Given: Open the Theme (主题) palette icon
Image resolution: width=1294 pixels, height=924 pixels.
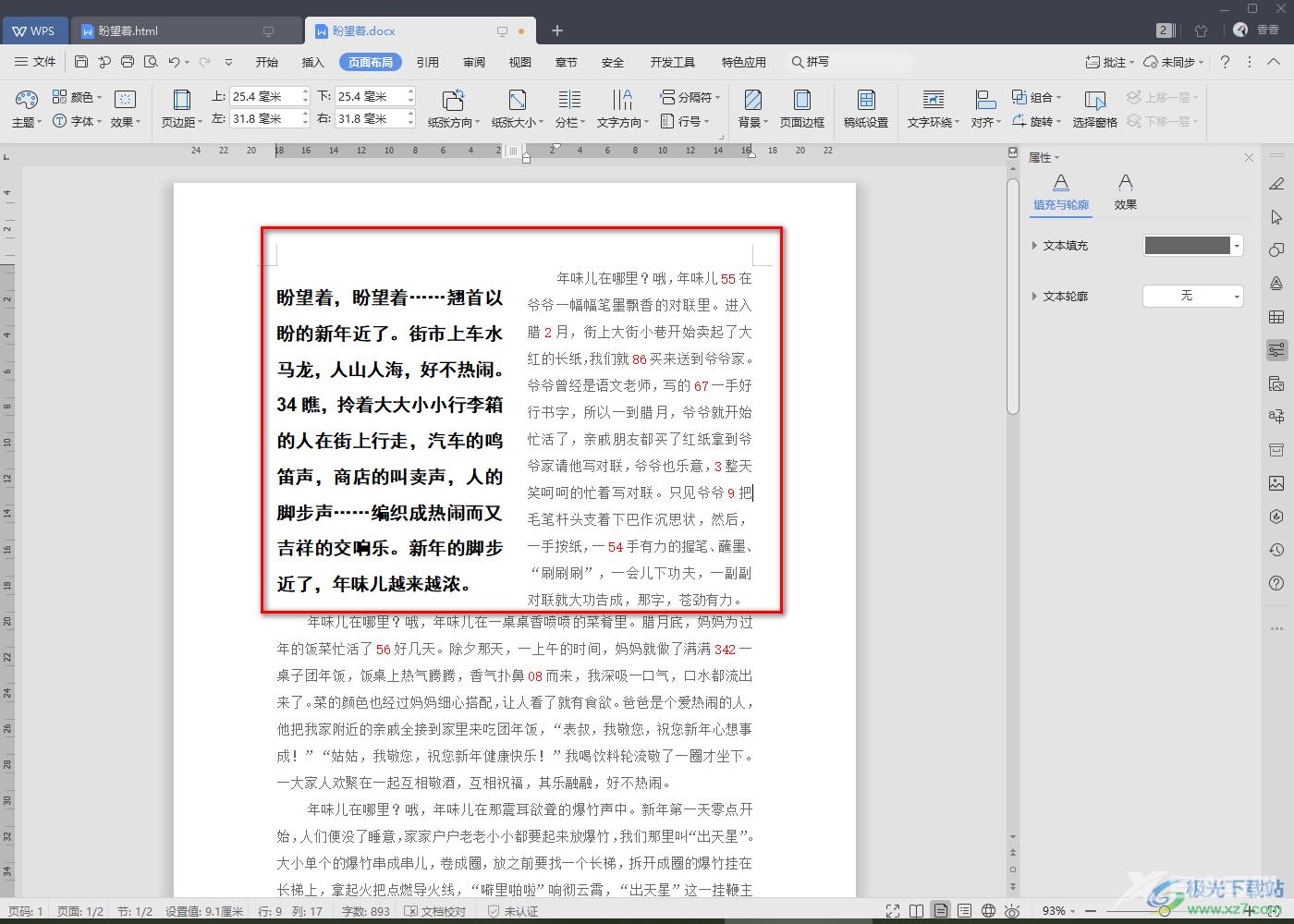Looking at the screenshot, I should [26, 99].
